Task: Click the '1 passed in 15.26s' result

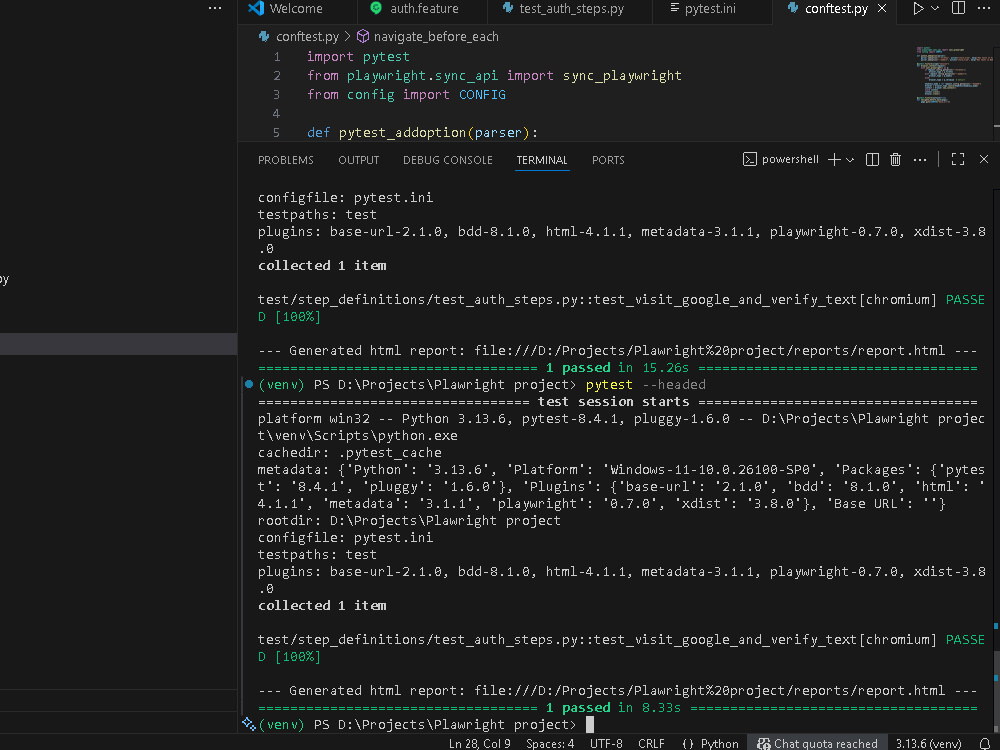Action: click(x=617, y=368)
